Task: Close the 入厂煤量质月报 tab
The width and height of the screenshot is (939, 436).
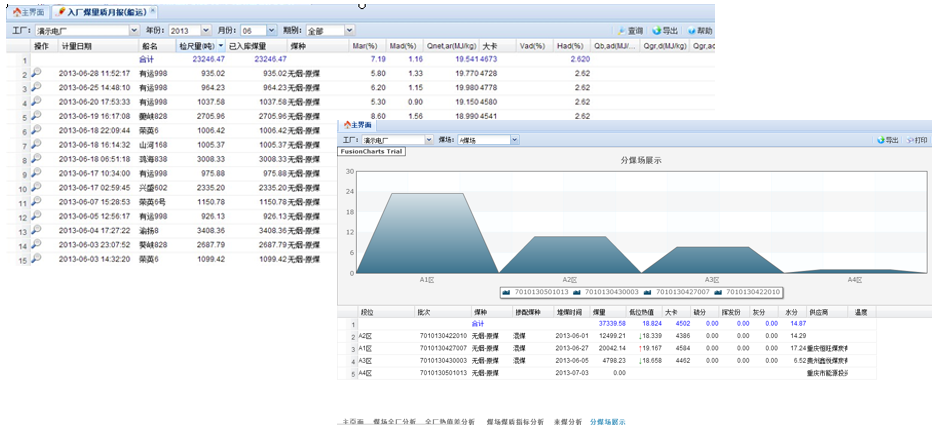Action: coord(154,11)
